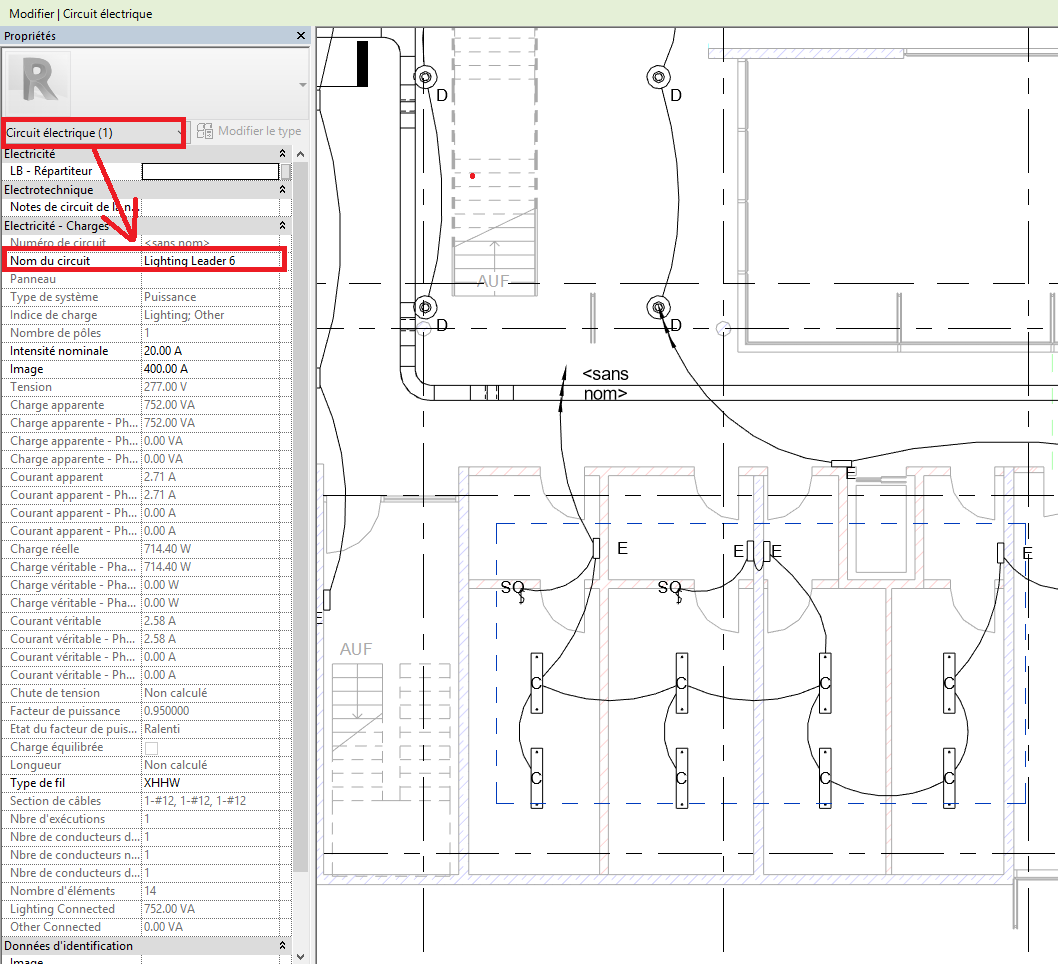Image resolution: width=1058 pixels, height=964 pixels.
Task: Collapse the Electrotechnique section
Action: (x=282, y=190)
